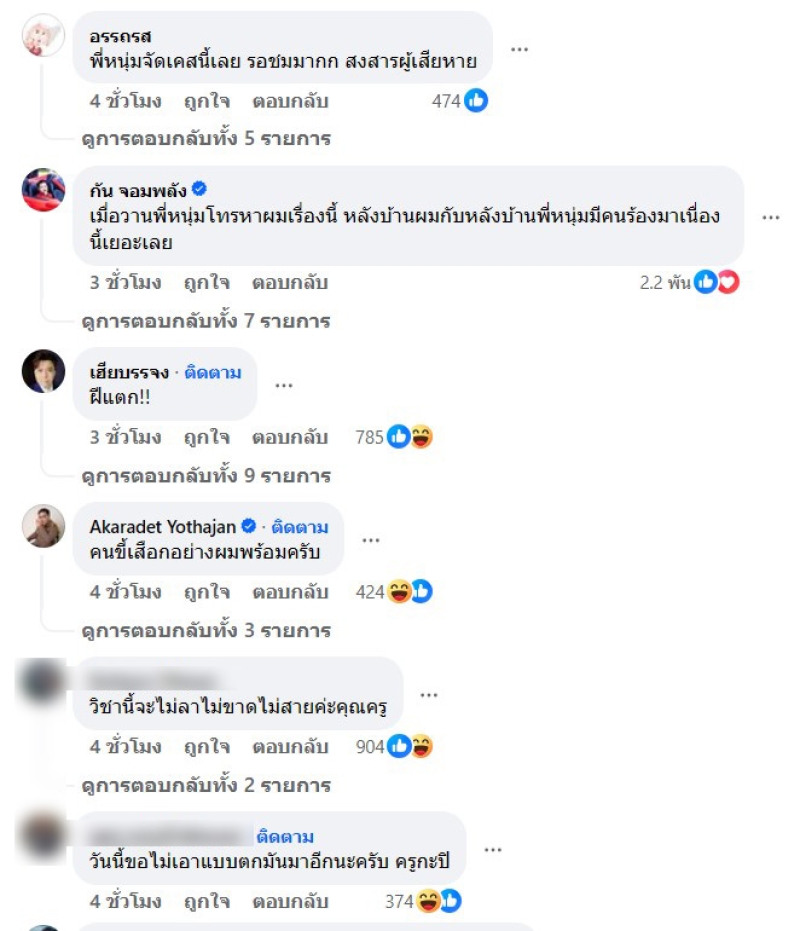Open three-dot menu on กัน จอมพลัง comment
Viewport: 800px width, 931px height.
click(x=770, y=217)
